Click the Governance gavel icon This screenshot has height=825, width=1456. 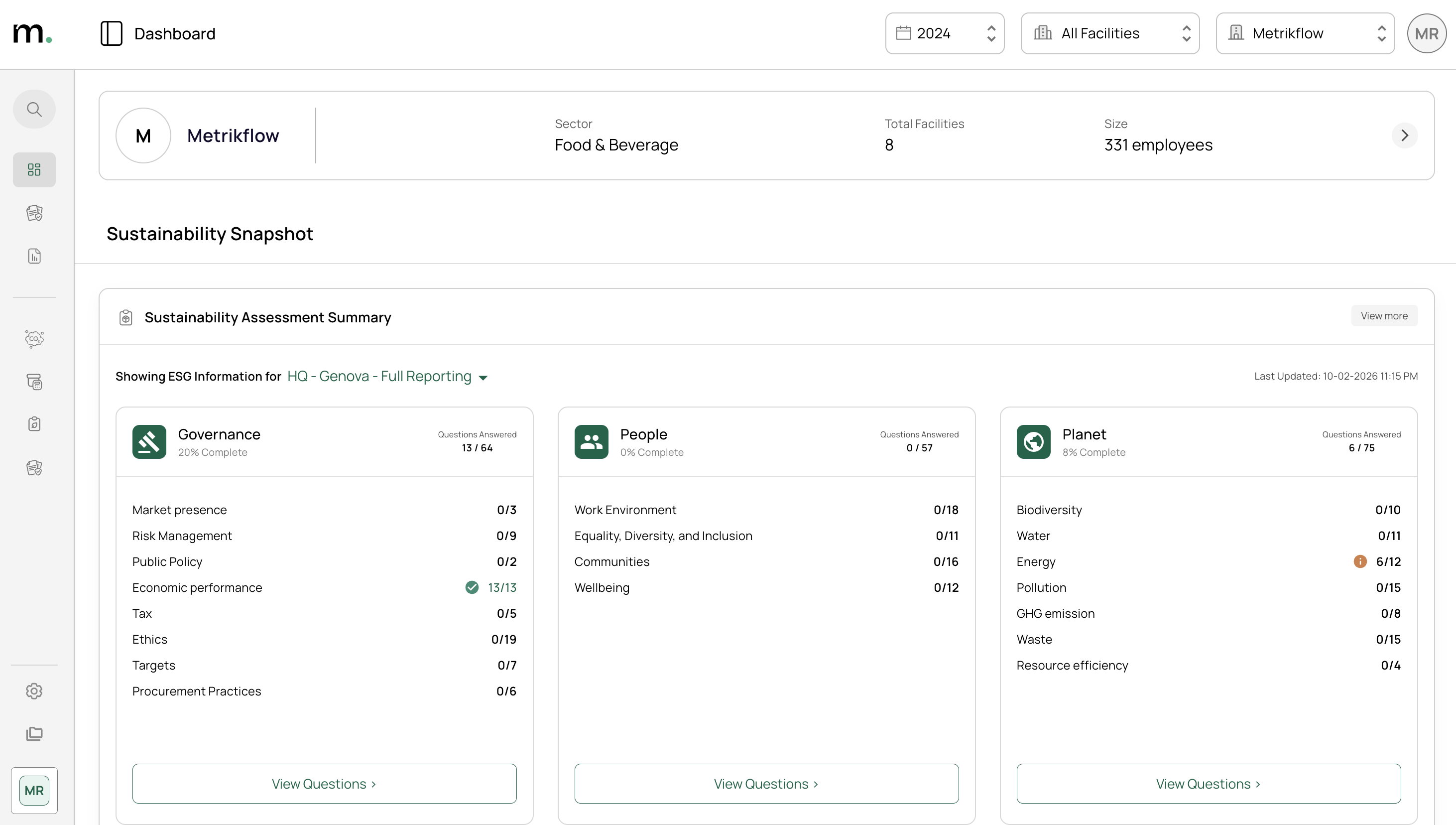click(x=149, y=441)
